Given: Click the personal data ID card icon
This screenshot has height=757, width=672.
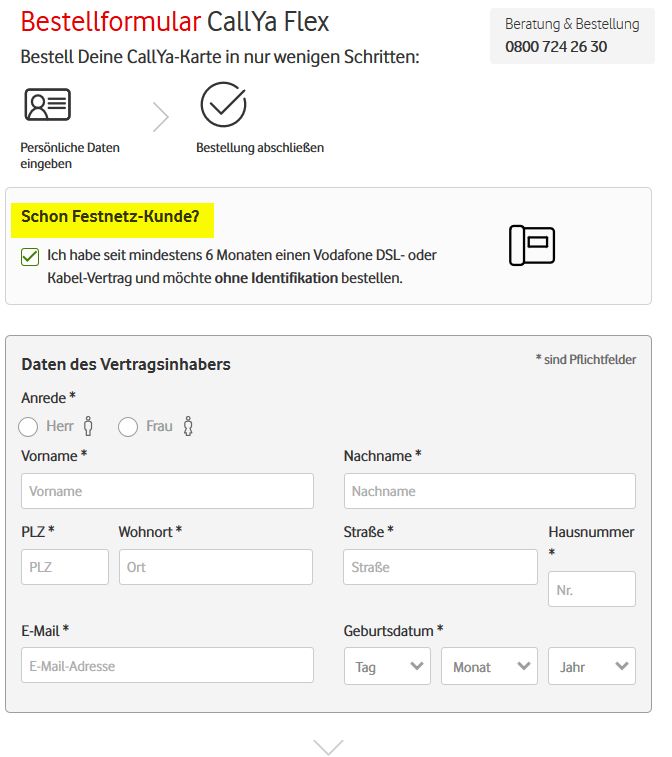Looking at the screenshot, I should click(x=47, y=104).
